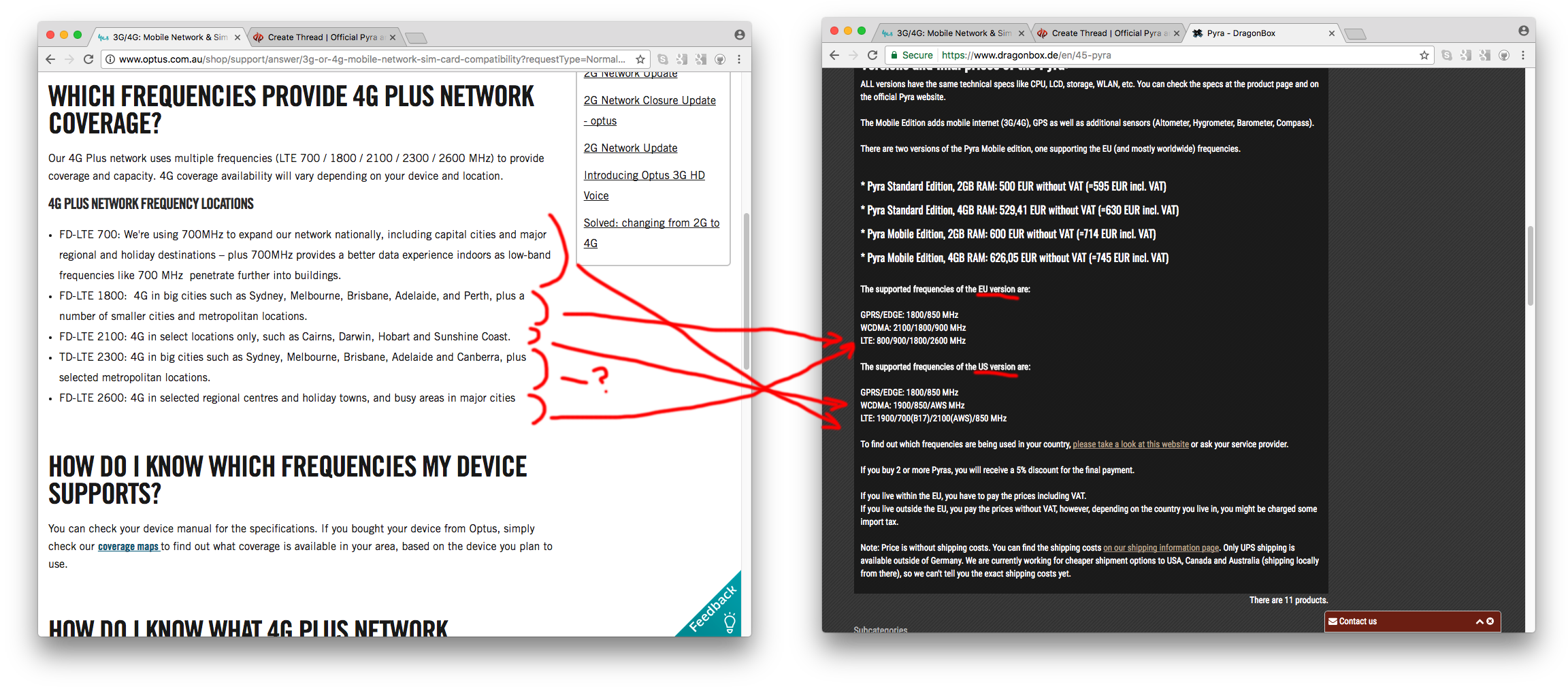Screen dimensions: 1568x691
Task: Switch to Pyra - DragonBox tab
Action: point(1252,33)
